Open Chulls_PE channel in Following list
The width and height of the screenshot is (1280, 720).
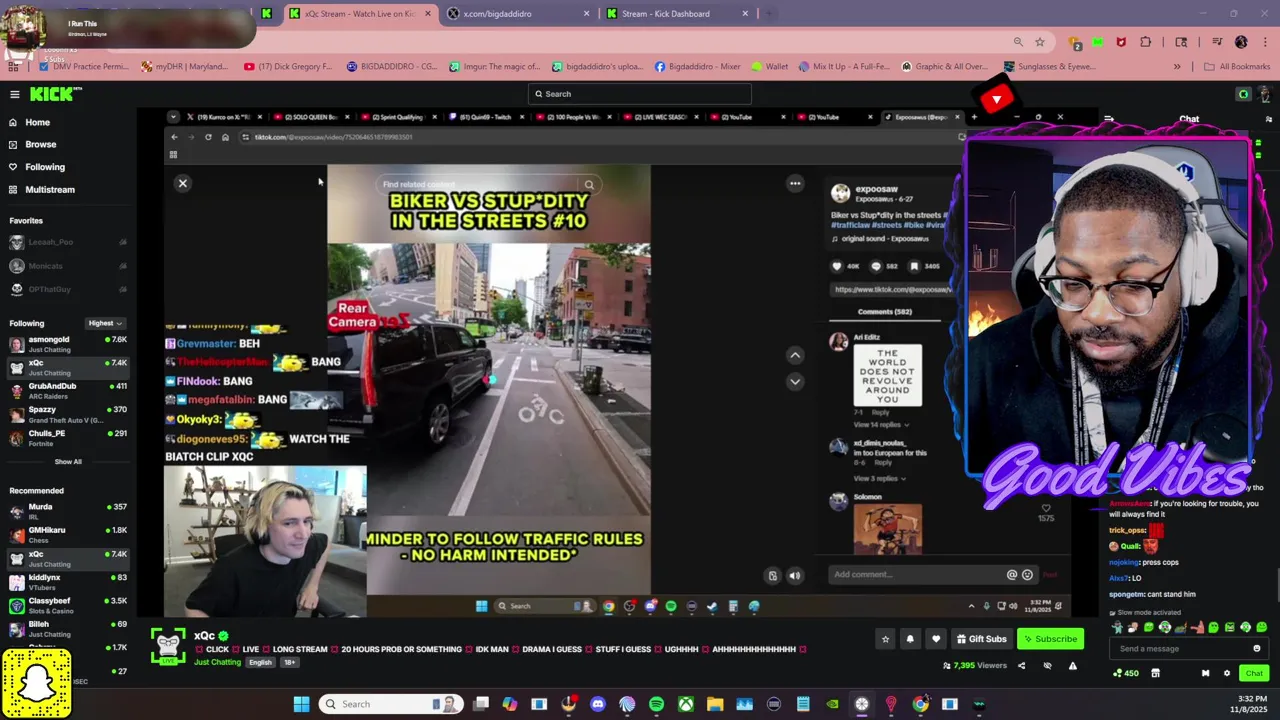pos(68,437)
